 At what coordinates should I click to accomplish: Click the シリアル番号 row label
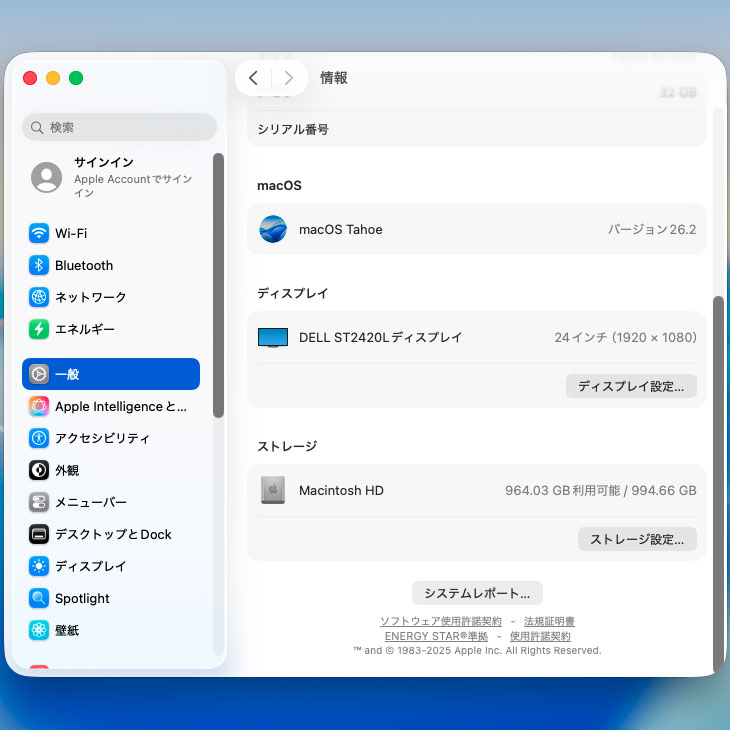(x=293, y=129)
